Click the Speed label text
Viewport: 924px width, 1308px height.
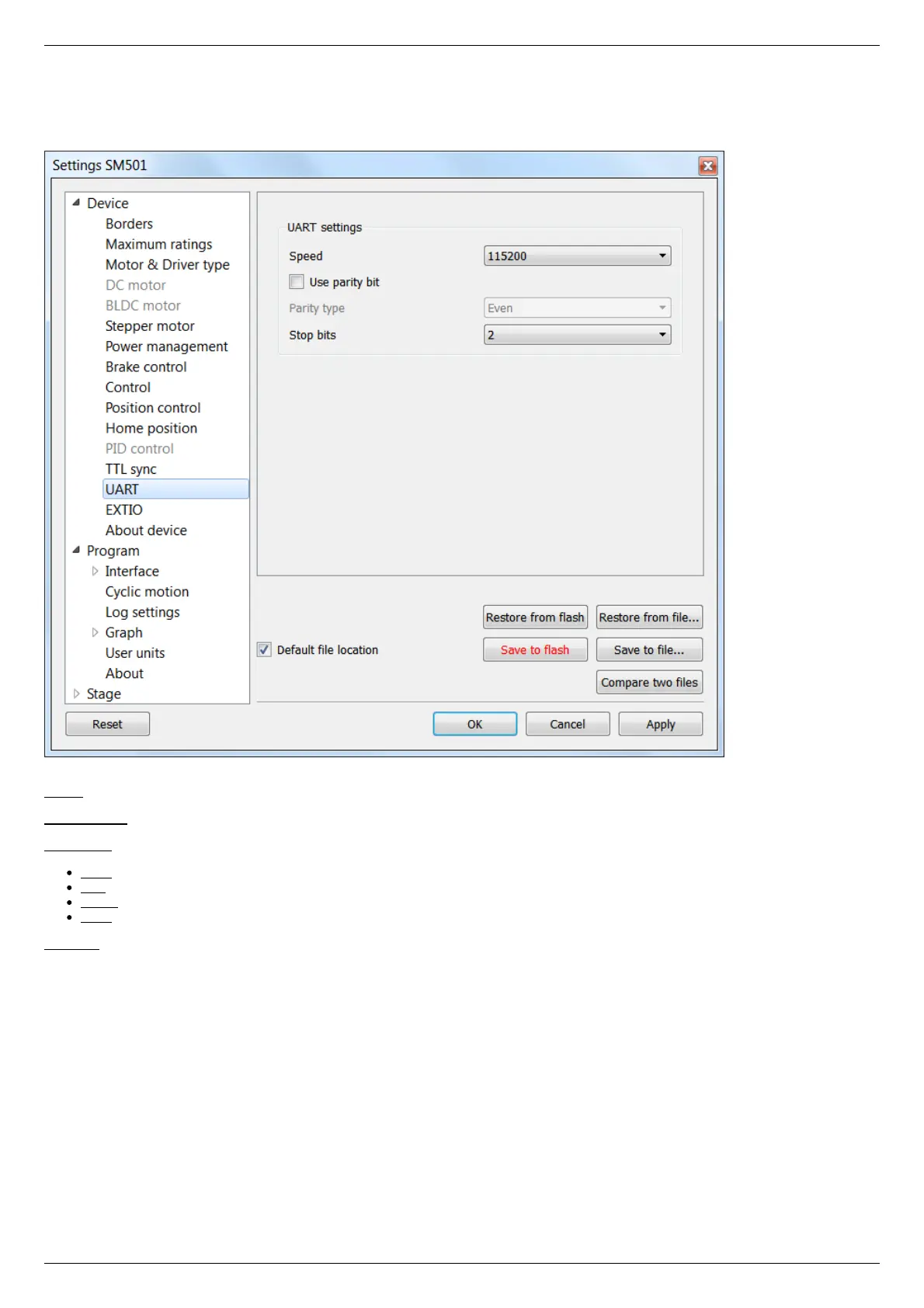(306, 256)
